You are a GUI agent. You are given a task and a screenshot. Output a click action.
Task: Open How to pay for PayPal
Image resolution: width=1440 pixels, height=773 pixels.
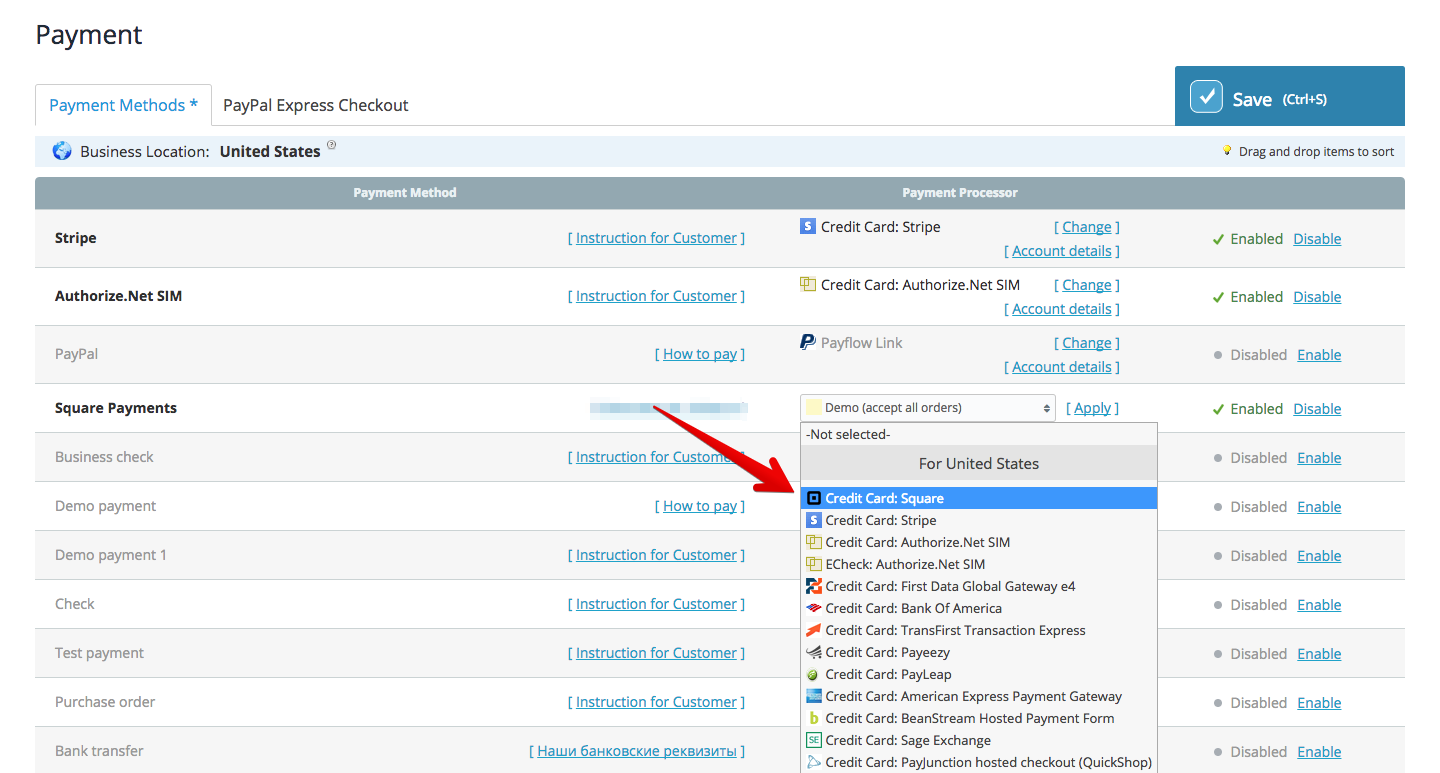(x=700, y=354)
